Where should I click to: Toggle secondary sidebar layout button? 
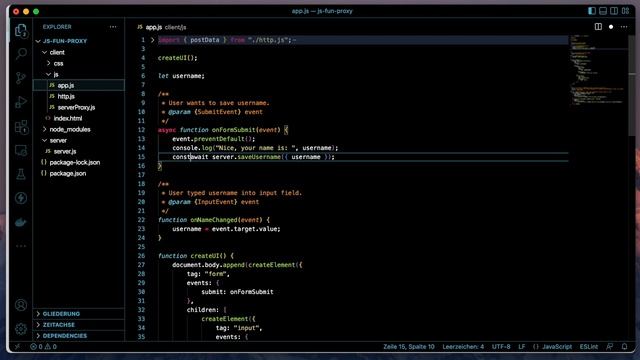[x=614, y=11]
